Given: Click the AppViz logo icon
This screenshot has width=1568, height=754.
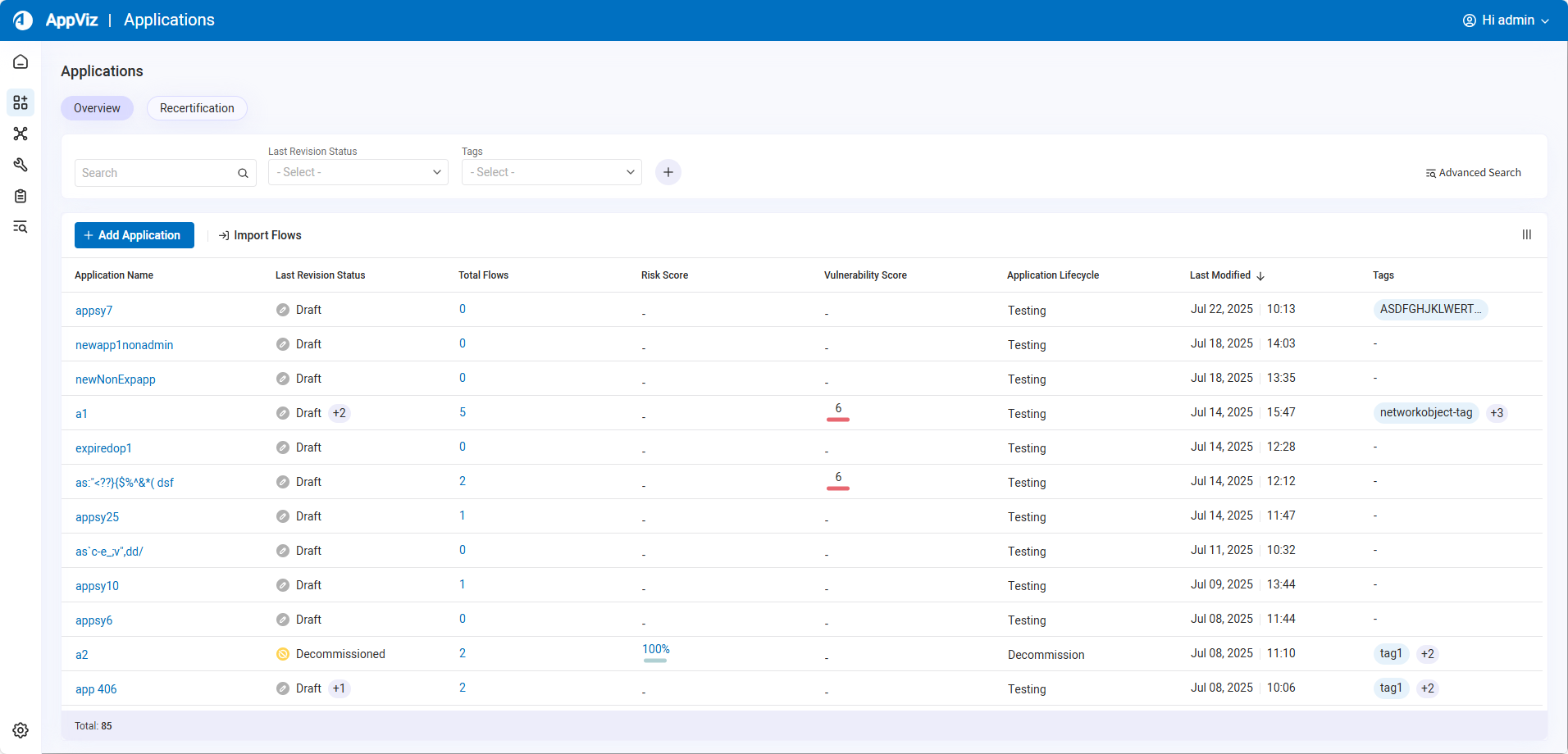Looking at the screenshot, I should pyautogui.click(x=23, y=20).
